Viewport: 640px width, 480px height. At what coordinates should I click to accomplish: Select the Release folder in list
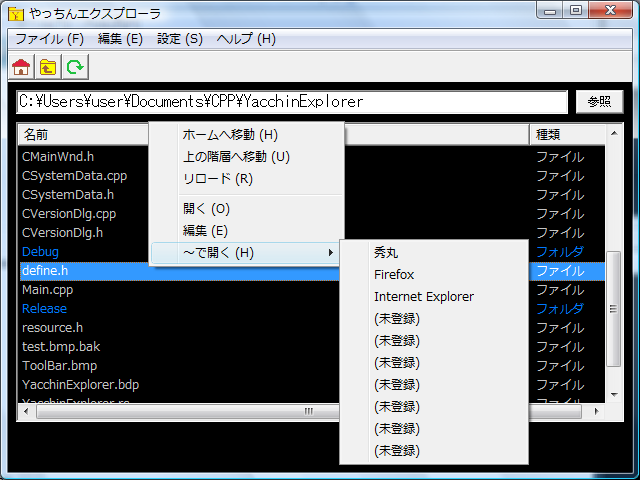[44, 309]
